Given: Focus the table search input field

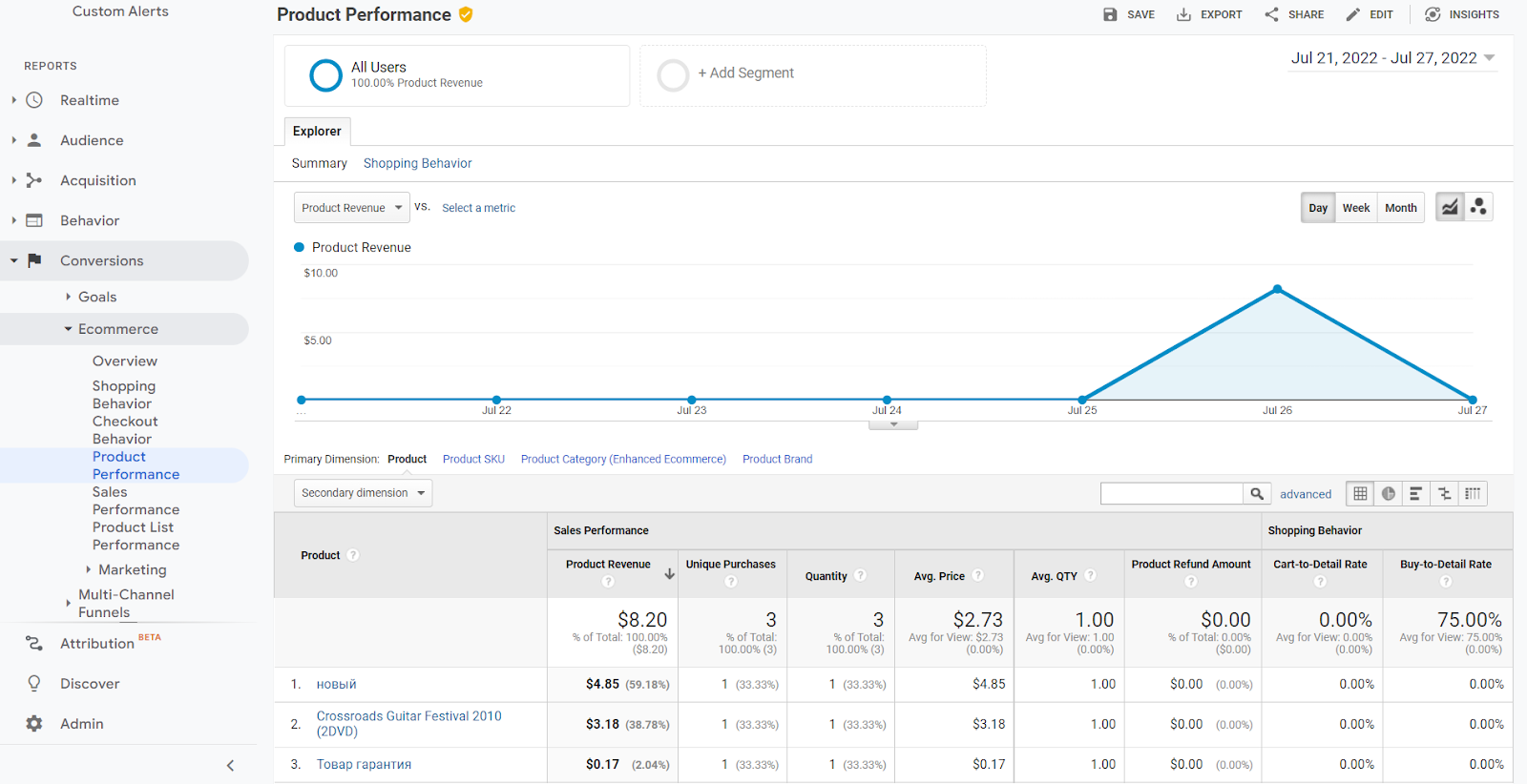Looking at the screenshot, I should pos(1172,493).
